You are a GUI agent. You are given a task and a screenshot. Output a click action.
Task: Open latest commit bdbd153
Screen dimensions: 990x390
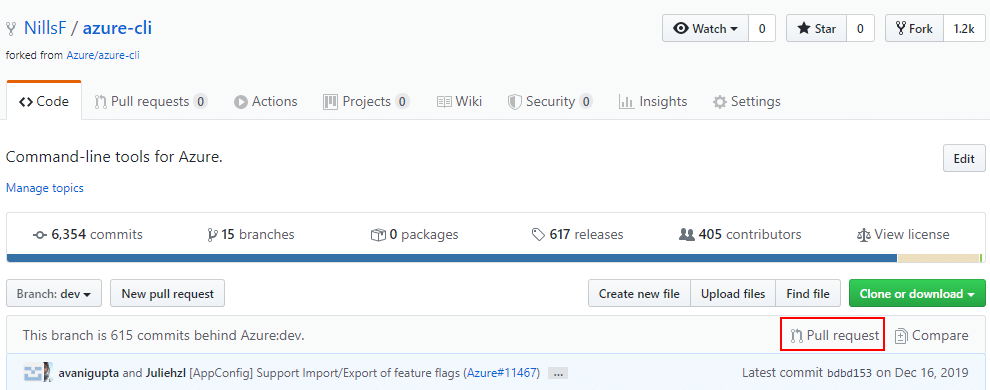click(849, 373)
